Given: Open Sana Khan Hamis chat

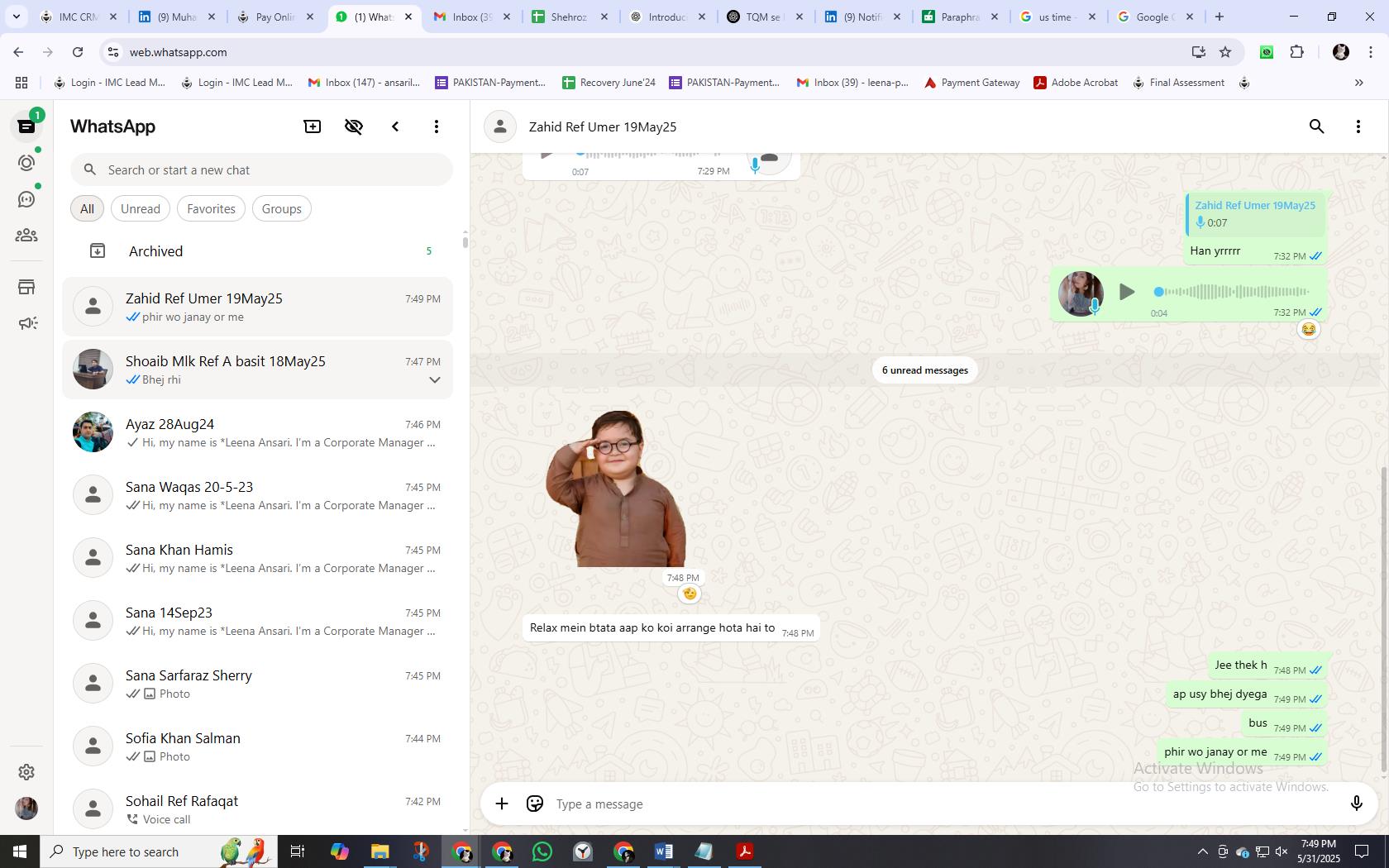Looking at the screenshot, I should [258, 558].
